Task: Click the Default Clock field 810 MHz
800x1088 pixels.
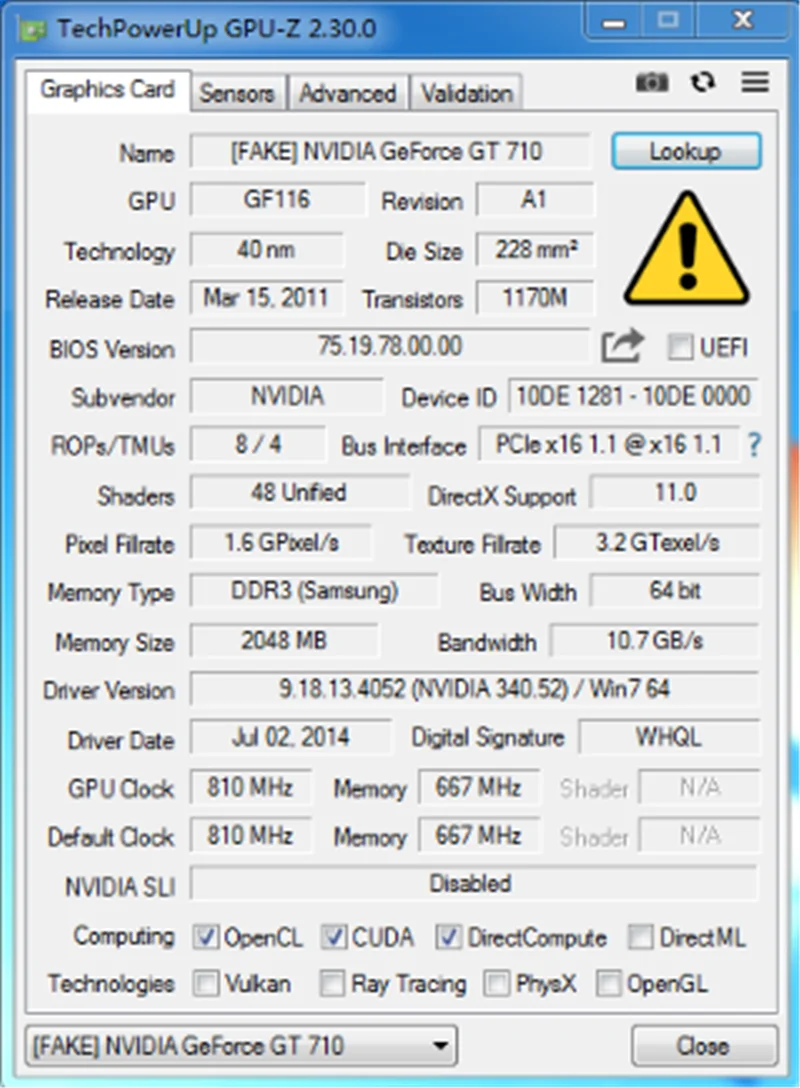Action: click(250, 835)
